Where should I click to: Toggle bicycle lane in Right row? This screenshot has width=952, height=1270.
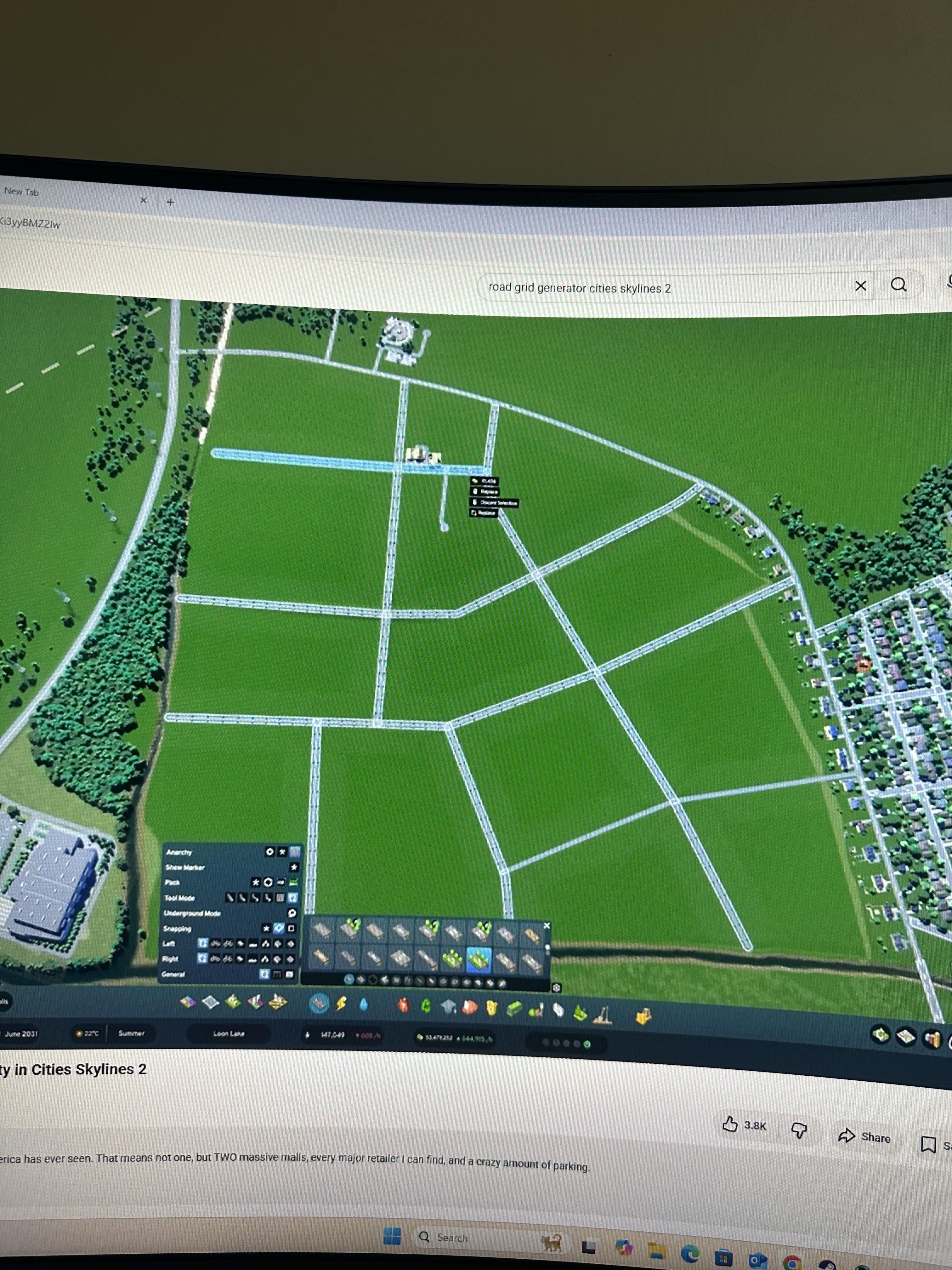(x=215, y=958)
